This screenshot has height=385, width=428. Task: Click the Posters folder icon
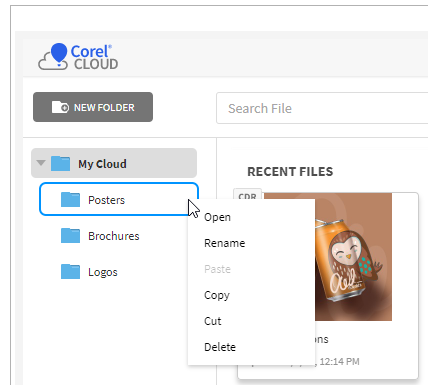(x=70, y=199)
